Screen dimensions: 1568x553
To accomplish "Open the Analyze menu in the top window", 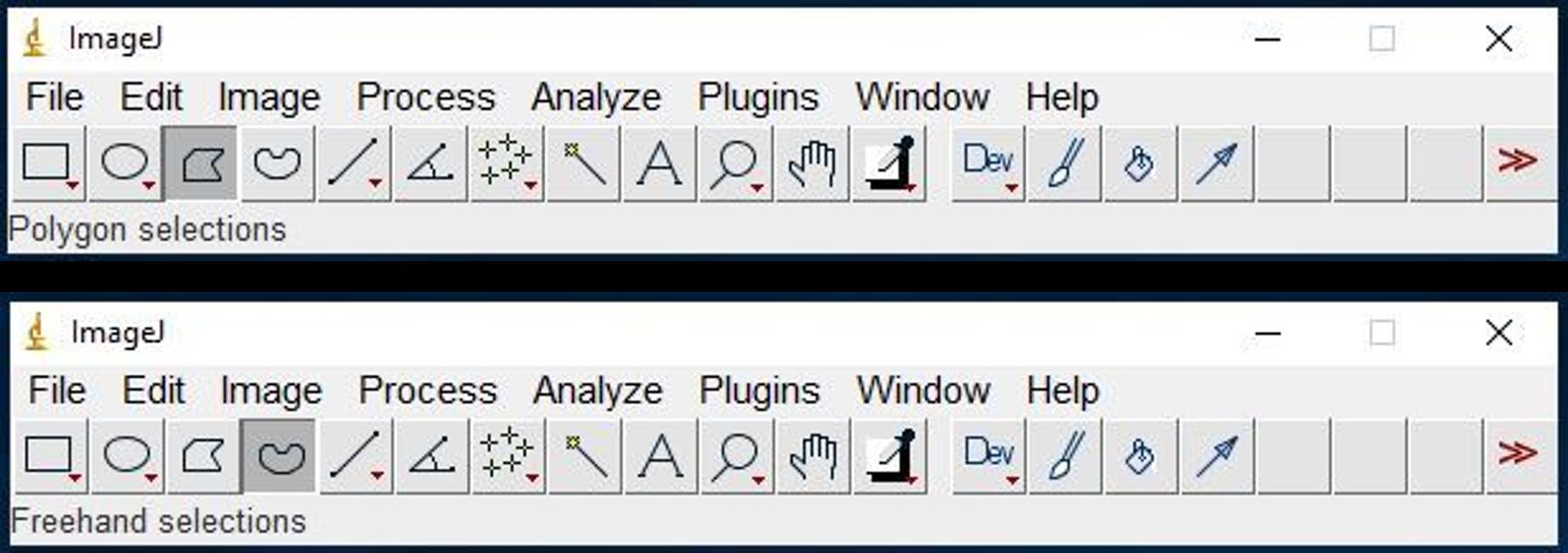I will click(596, 97).
